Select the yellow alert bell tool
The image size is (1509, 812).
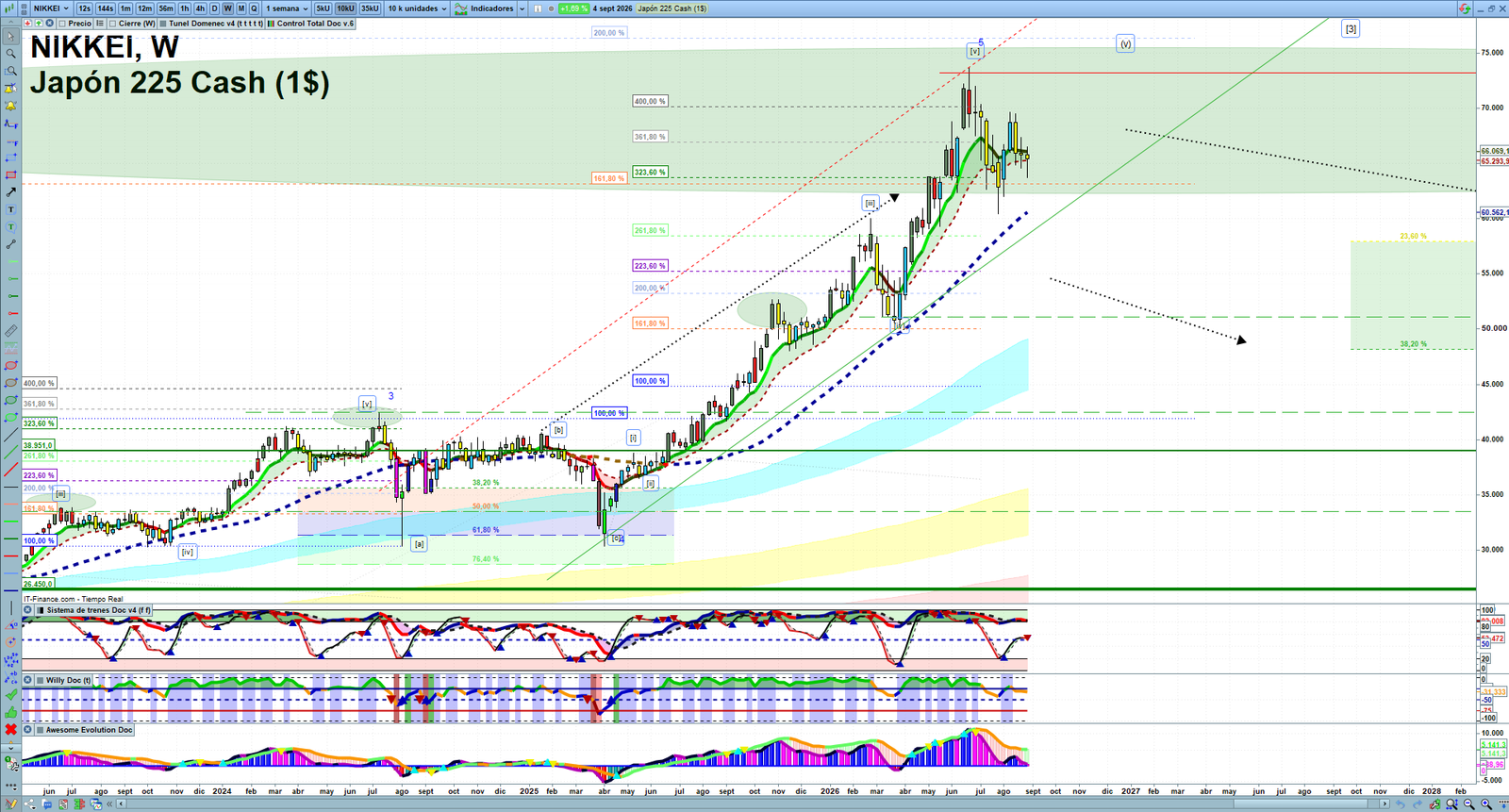tap(11, 106)
